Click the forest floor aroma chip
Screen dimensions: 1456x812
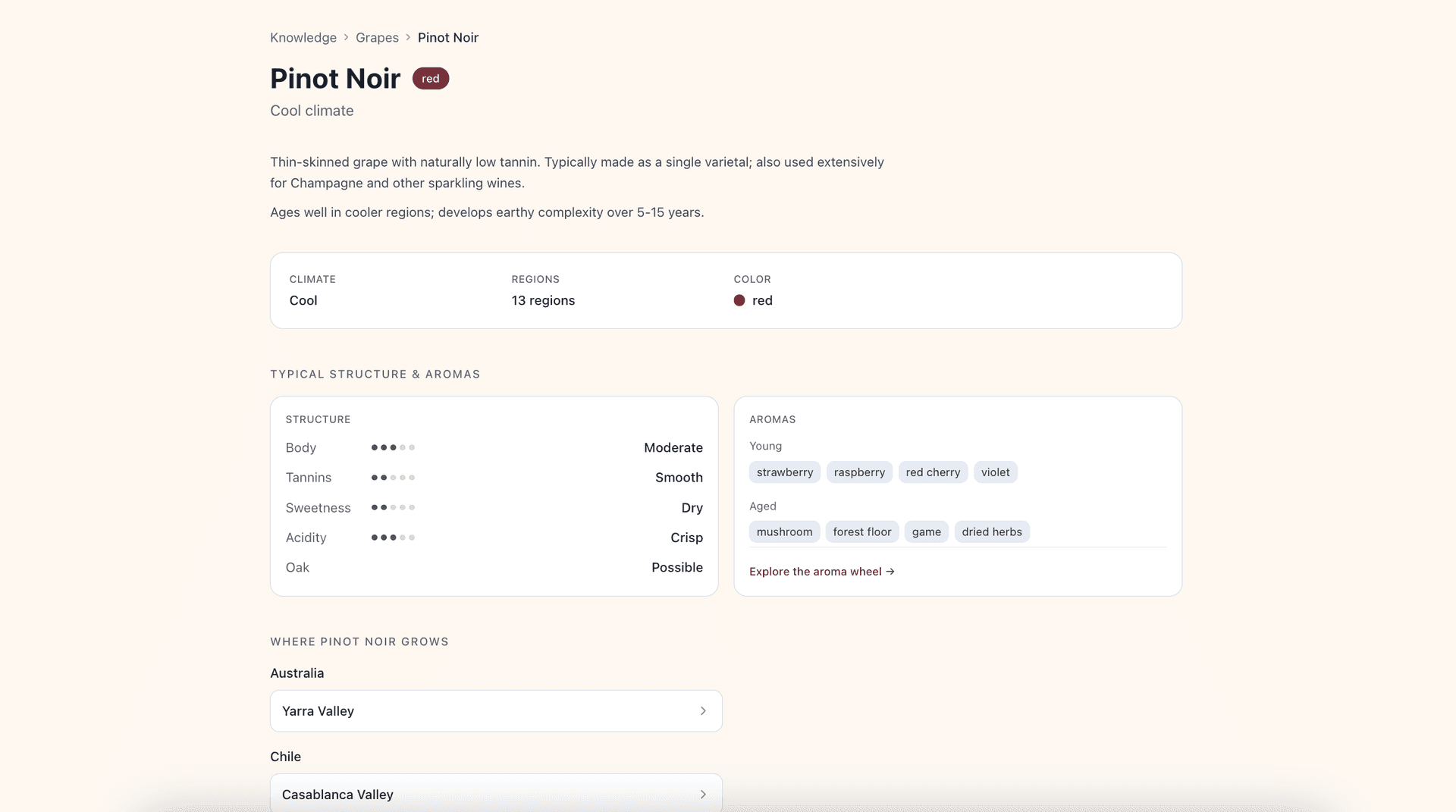(861, 532)
